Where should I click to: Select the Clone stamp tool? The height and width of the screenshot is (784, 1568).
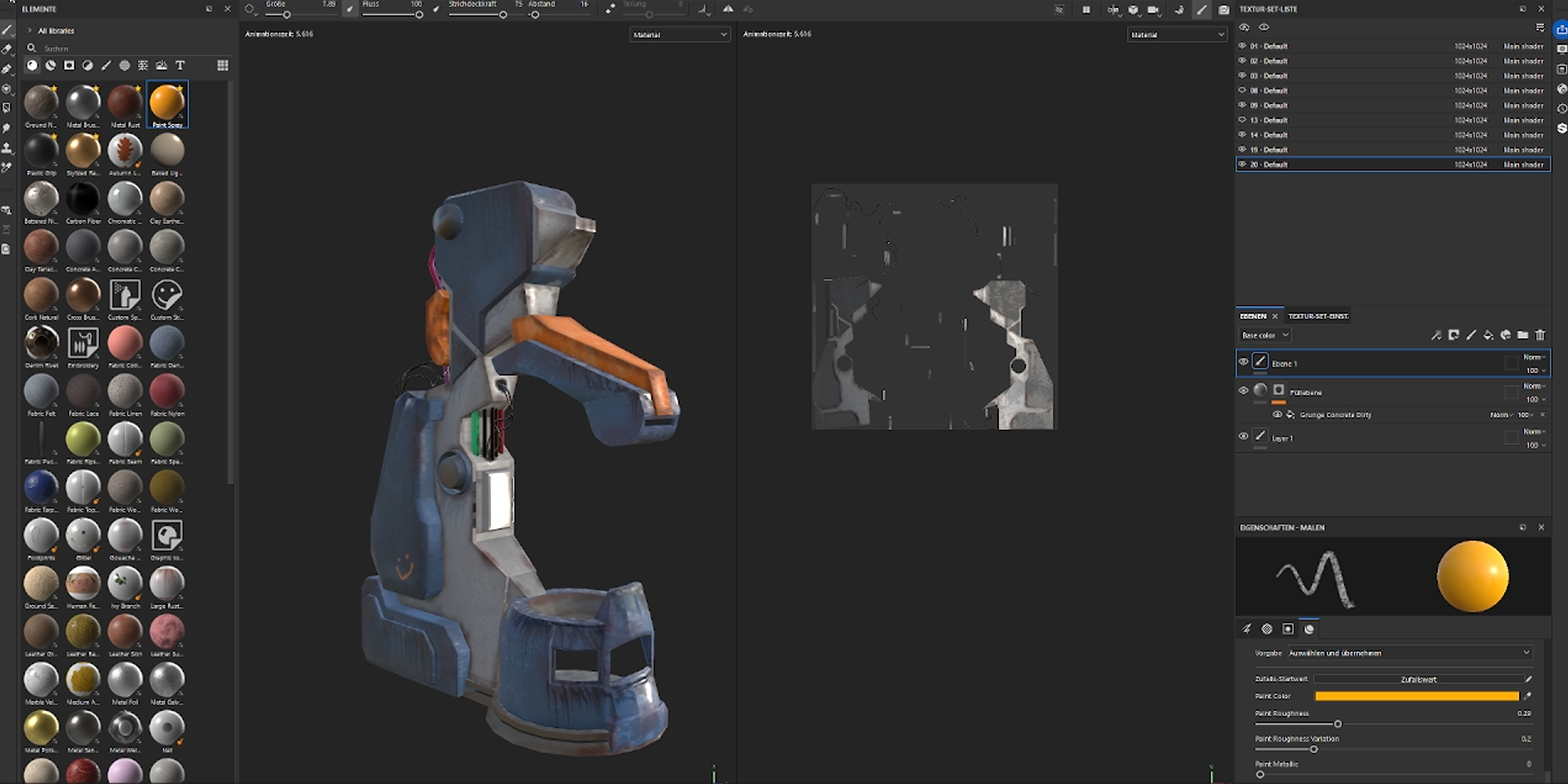(7, 148)
